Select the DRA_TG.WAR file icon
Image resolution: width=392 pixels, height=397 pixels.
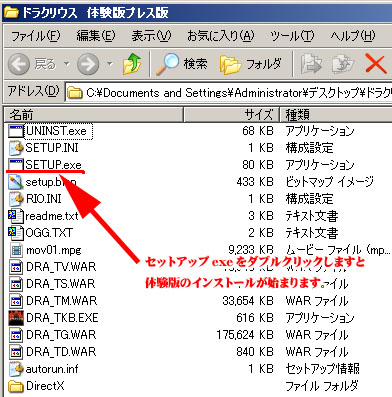pos(16,335)
